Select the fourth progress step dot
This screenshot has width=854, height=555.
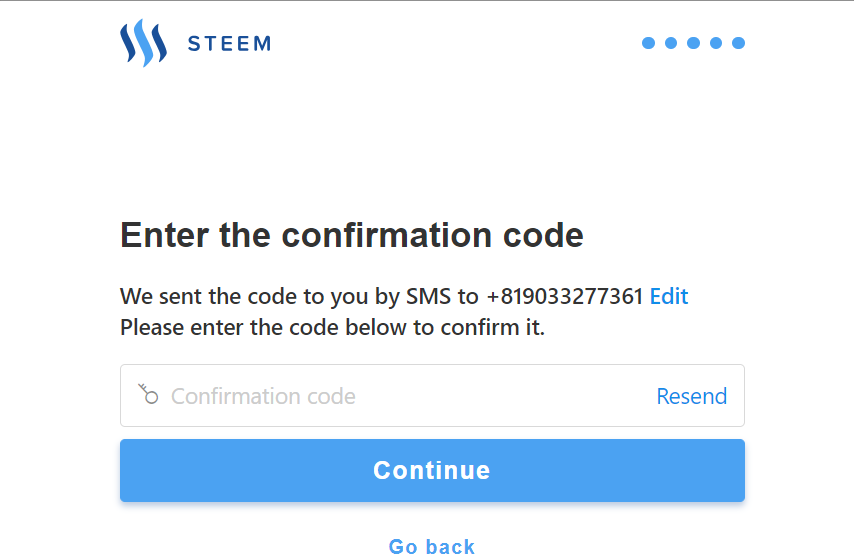click(716, 43)
